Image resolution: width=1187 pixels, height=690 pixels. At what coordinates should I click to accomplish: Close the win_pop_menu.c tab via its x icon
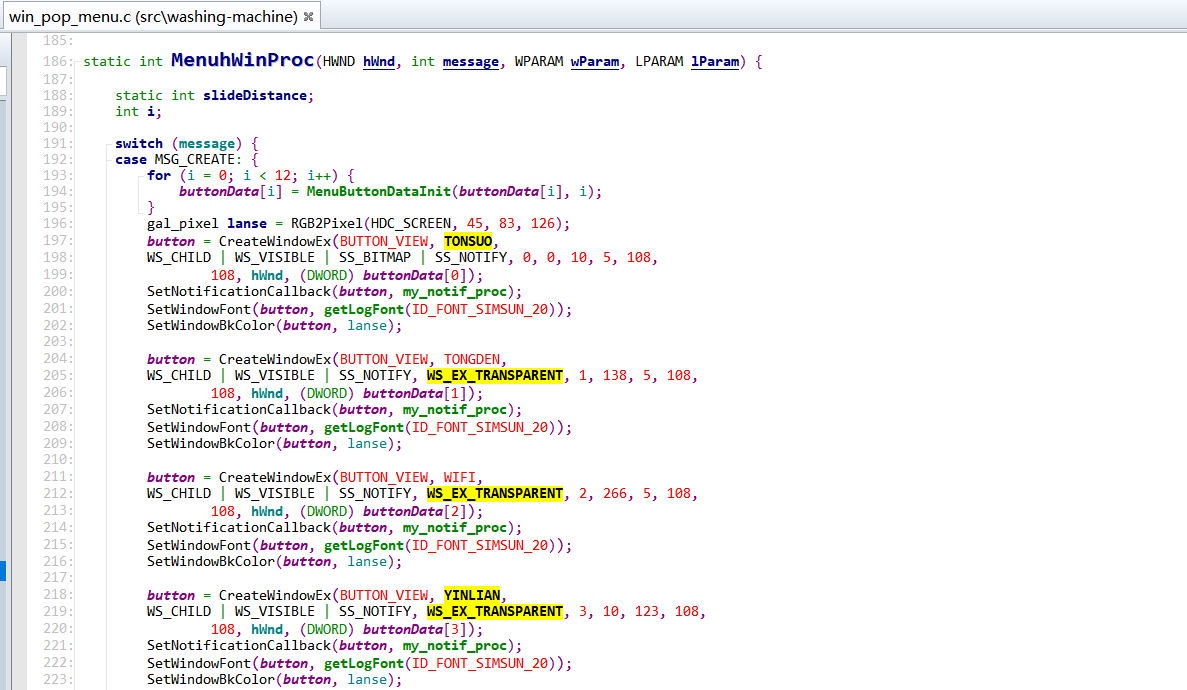[x=308, y=17]
